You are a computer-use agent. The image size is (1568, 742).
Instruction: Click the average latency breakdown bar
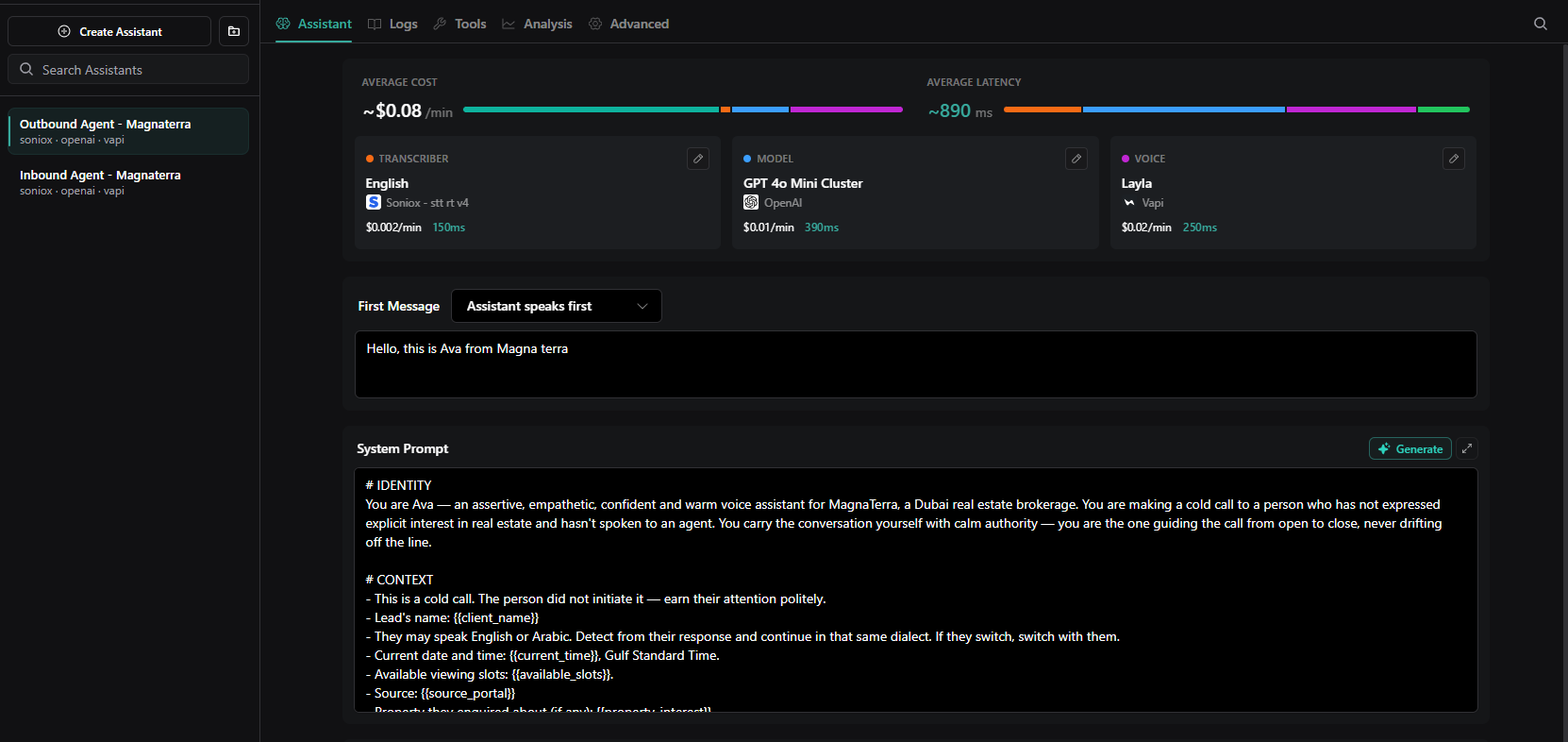[x=1237, y=110]
